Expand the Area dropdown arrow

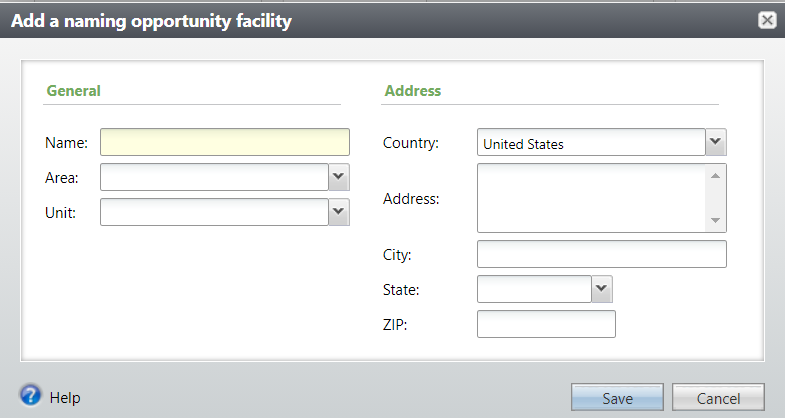[339, 177]
